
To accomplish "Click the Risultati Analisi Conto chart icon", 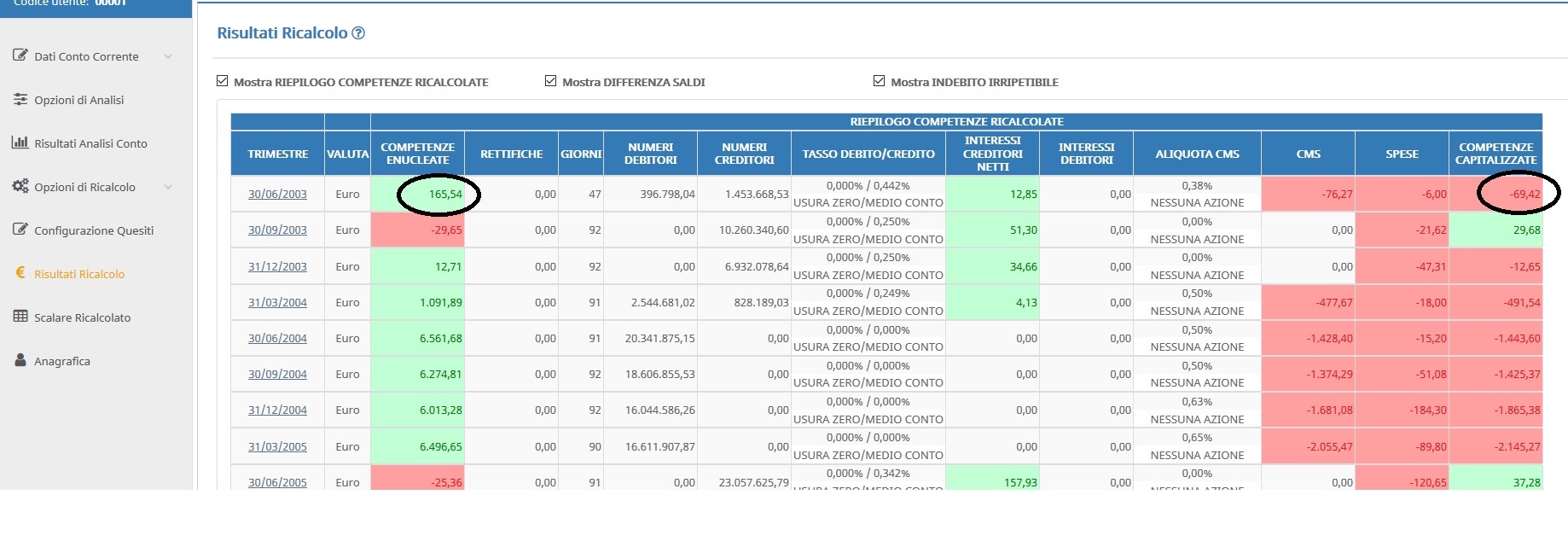I will coord(20,143).
